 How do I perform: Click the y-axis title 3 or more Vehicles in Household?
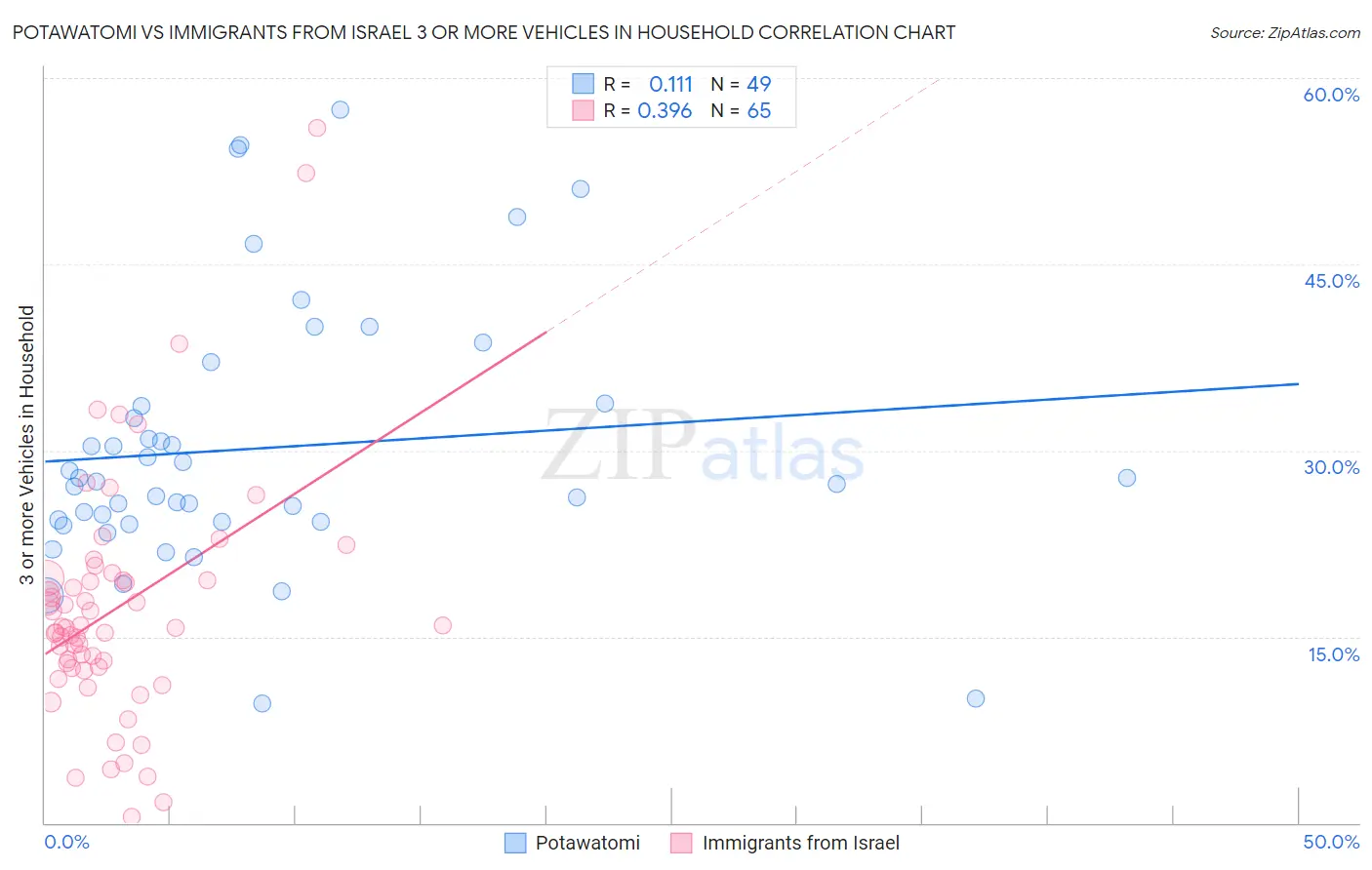point(26,446)
